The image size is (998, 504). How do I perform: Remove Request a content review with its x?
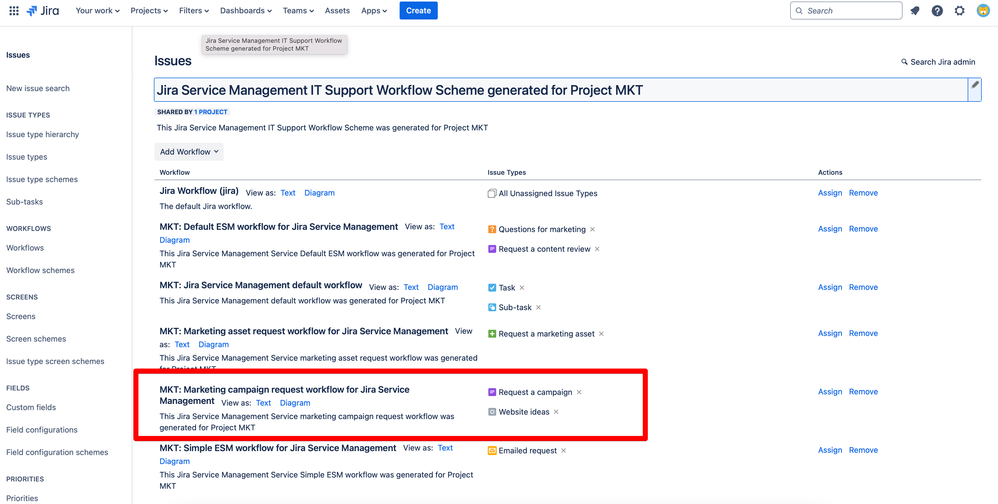pyautogui.click(x=597, y=249)
